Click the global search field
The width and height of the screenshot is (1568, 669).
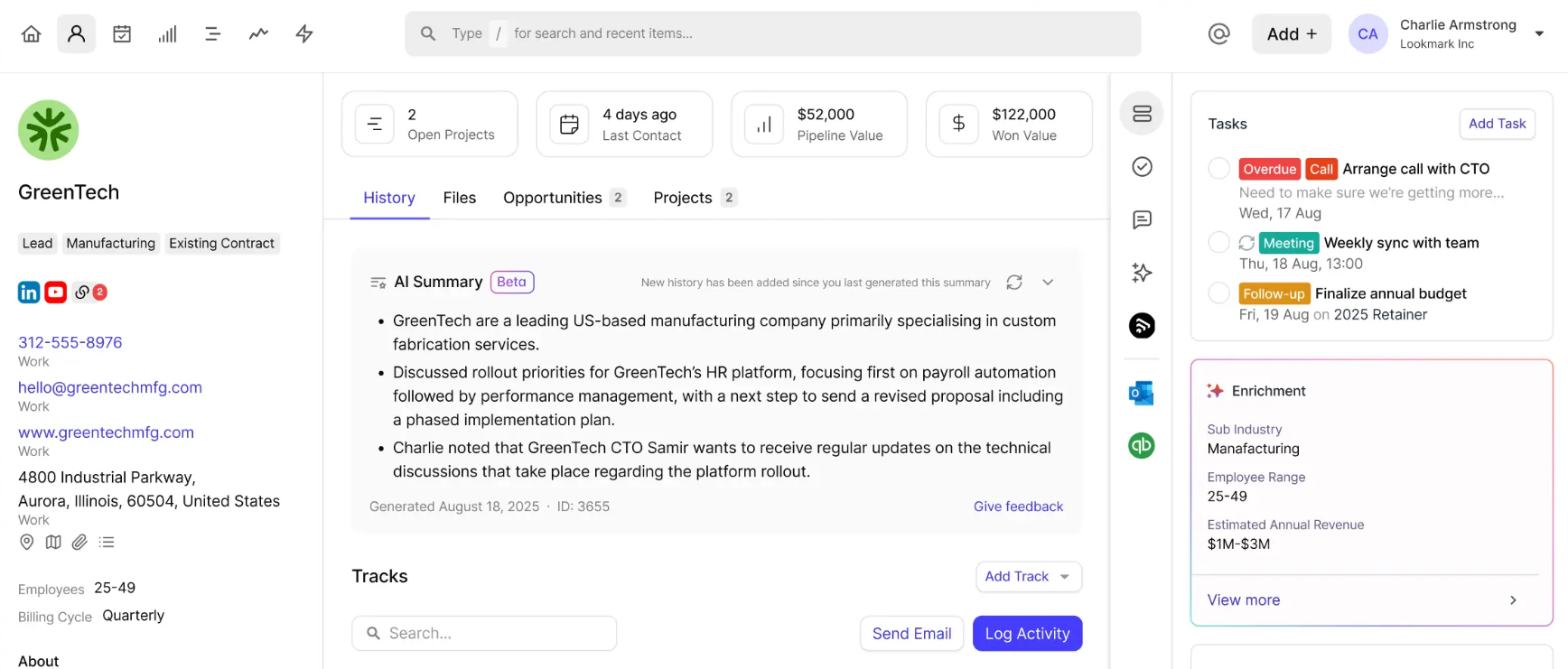pyautogui.click(x=773, y=33)
